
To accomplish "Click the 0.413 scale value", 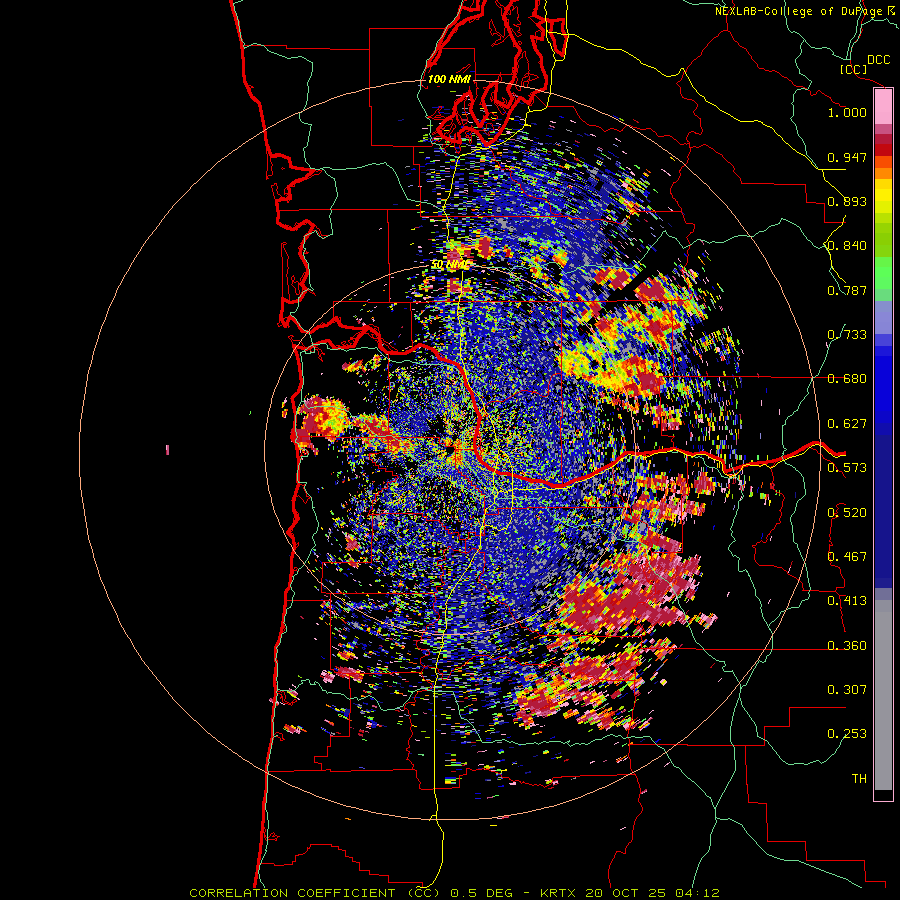I will pyautogui.click(x=847, y=601).
